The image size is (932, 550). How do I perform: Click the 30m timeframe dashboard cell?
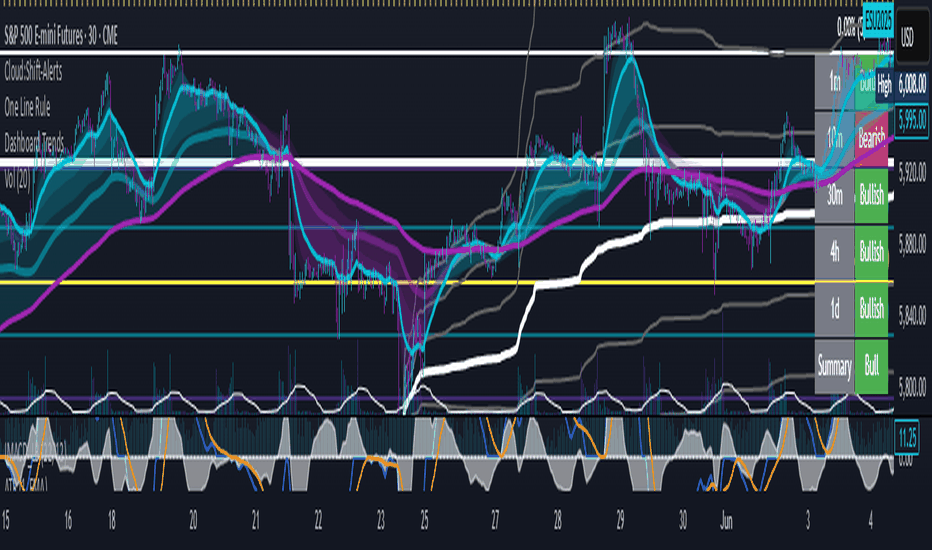point(835,196)
